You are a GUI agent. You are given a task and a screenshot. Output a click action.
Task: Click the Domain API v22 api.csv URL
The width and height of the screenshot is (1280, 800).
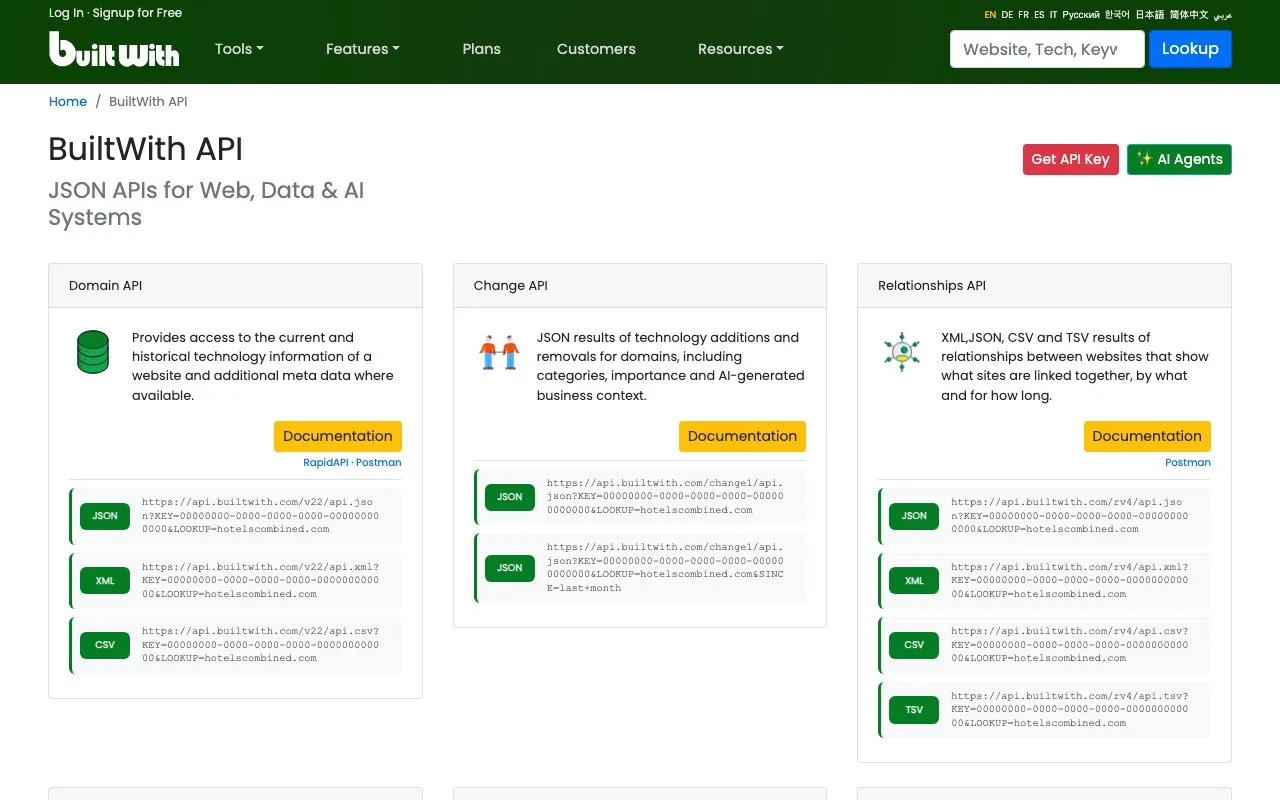click(261, 645)
